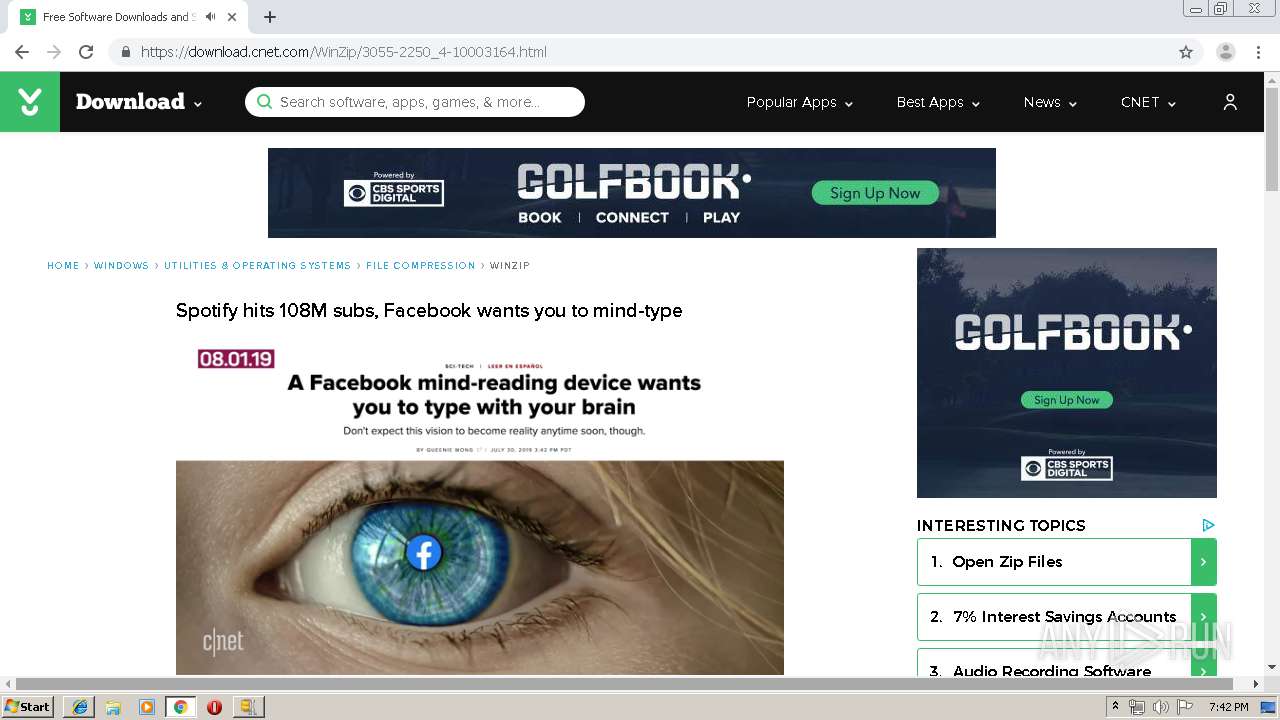This screenshot has height=720, width=1280.
Task: Open the user account icon in site header
Action: [1230, 102]
